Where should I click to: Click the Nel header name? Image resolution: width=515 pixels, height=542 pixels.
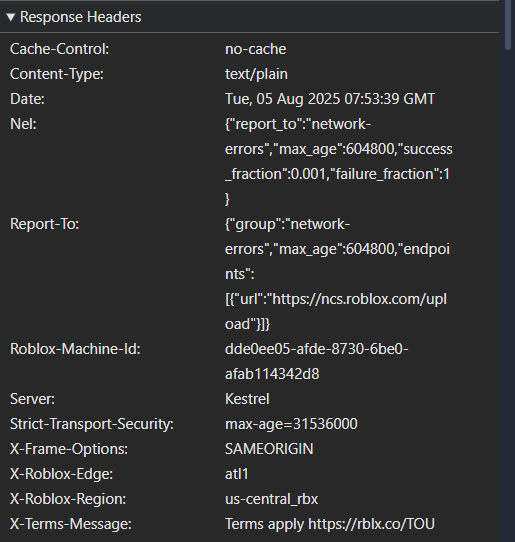pos(23,124)
